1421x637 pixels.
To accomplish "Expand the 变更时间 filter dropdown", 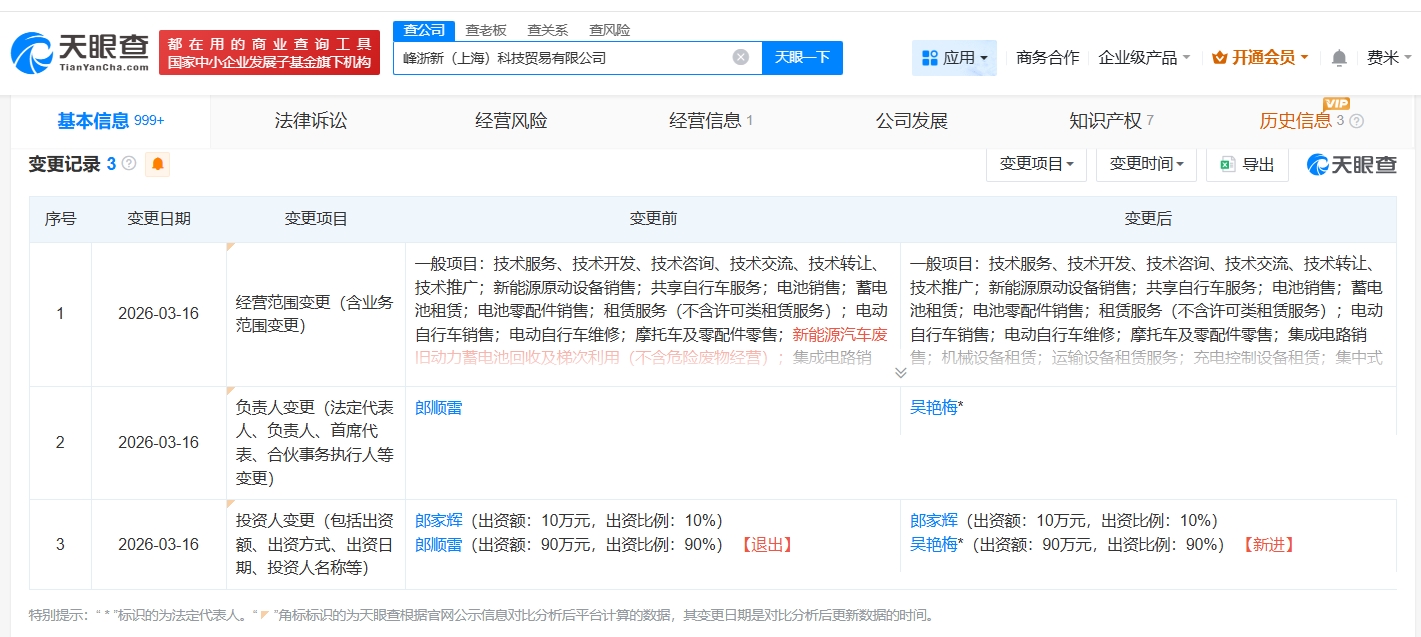I will 1146,164.
